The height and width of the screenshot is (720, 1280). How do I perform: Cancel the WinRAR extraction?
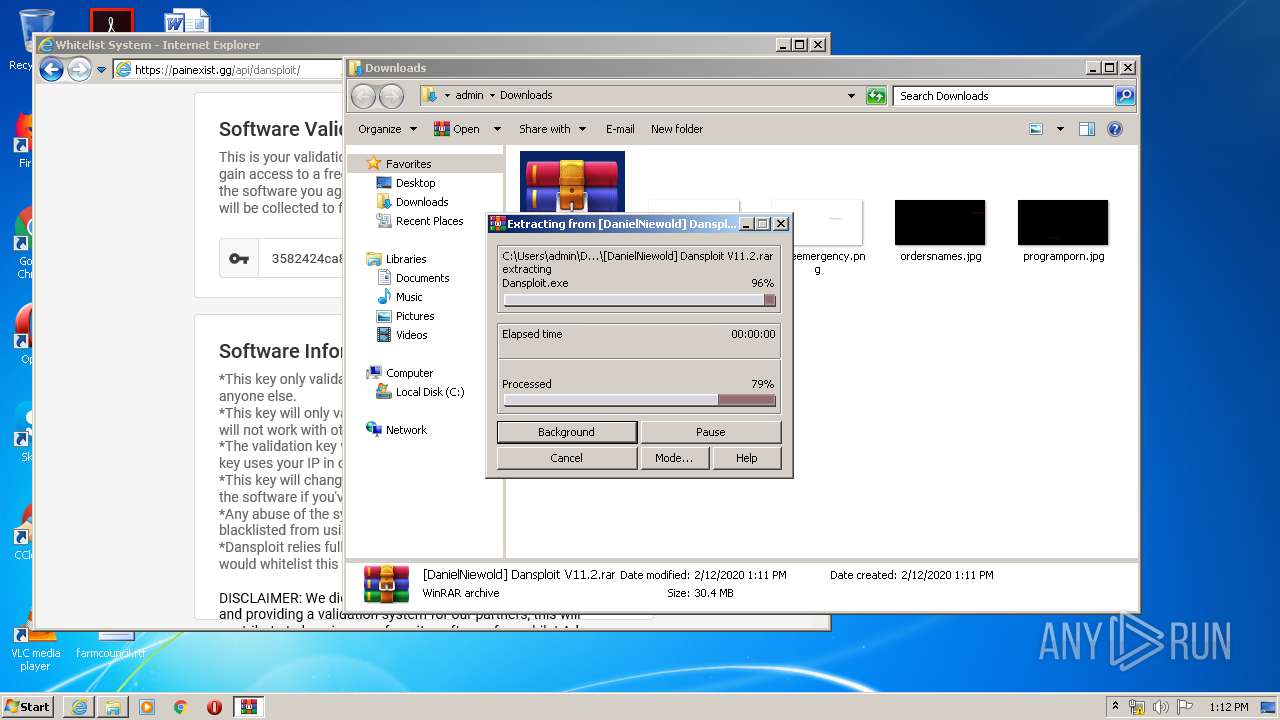(567, 458)
